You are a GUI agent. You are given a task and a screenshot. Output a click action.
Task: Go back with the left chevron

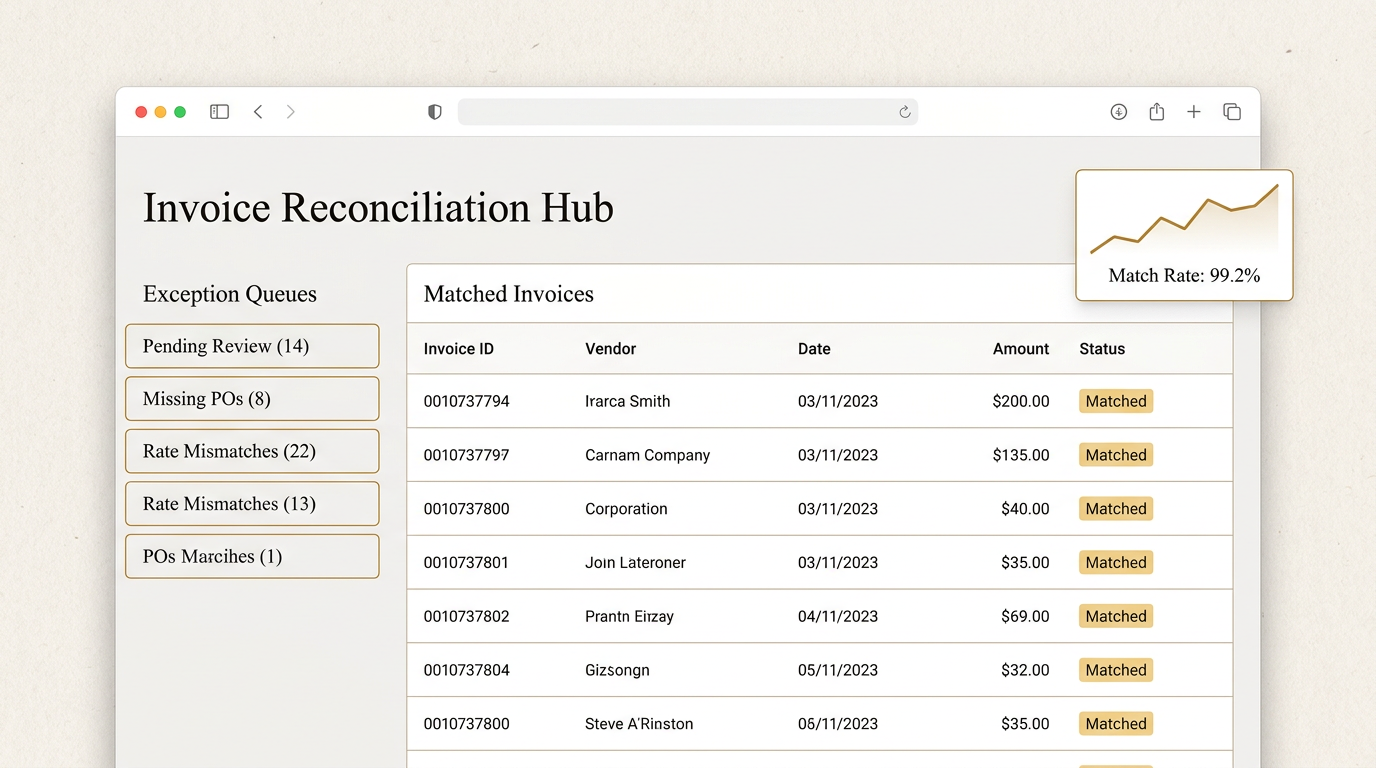[x=258, y=112]
